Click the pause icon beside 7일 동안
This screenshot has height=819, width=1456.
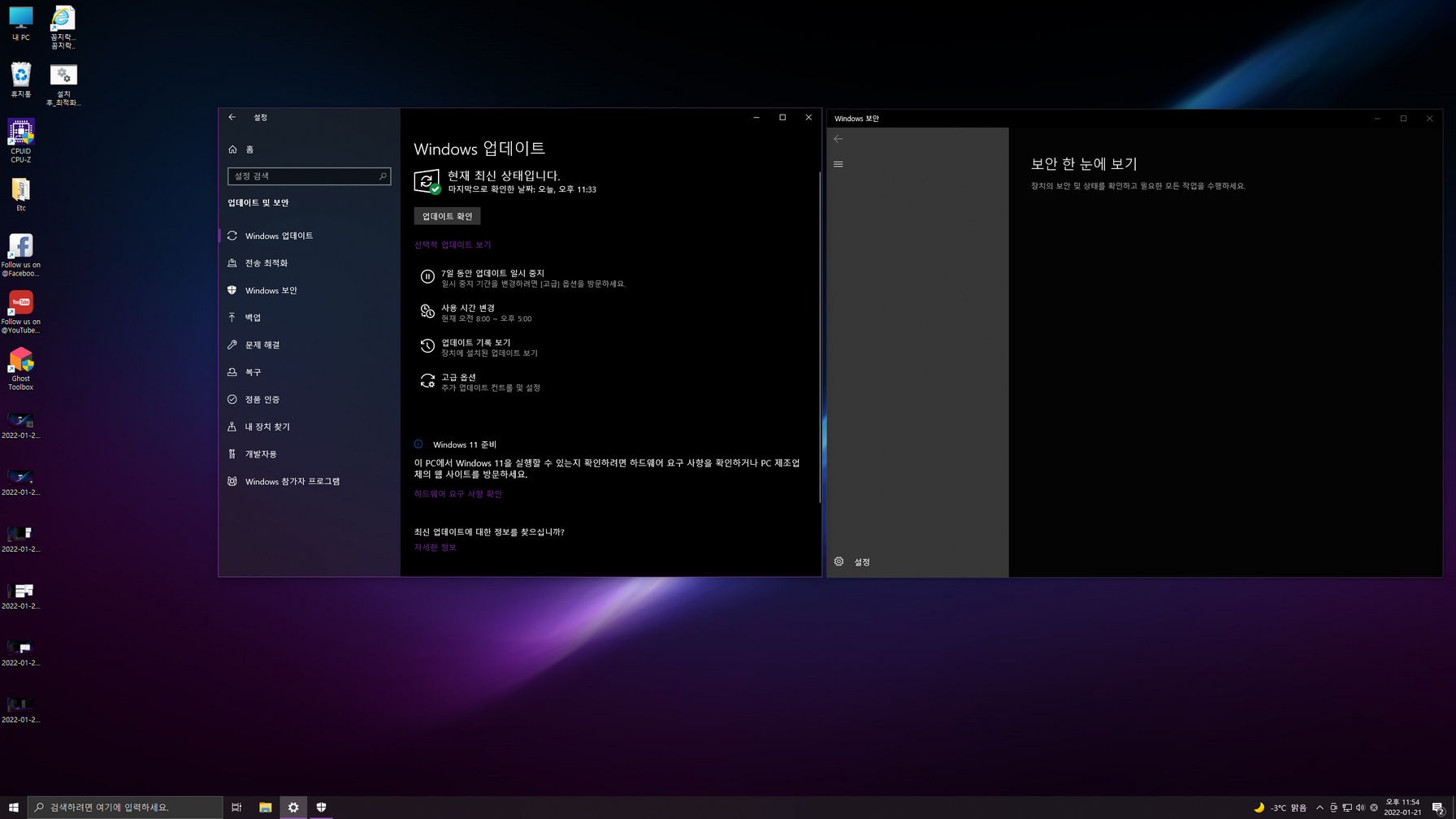427,277
